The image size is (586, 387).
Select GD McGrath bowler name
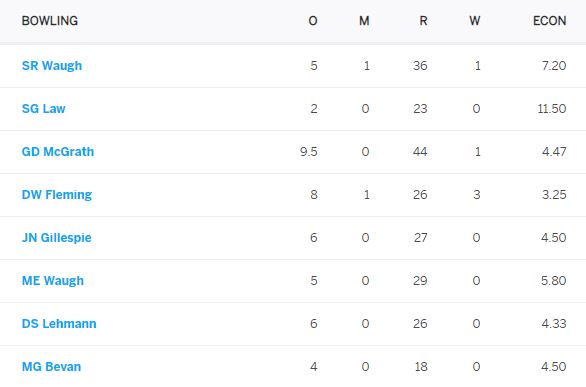tap(58, 152)
